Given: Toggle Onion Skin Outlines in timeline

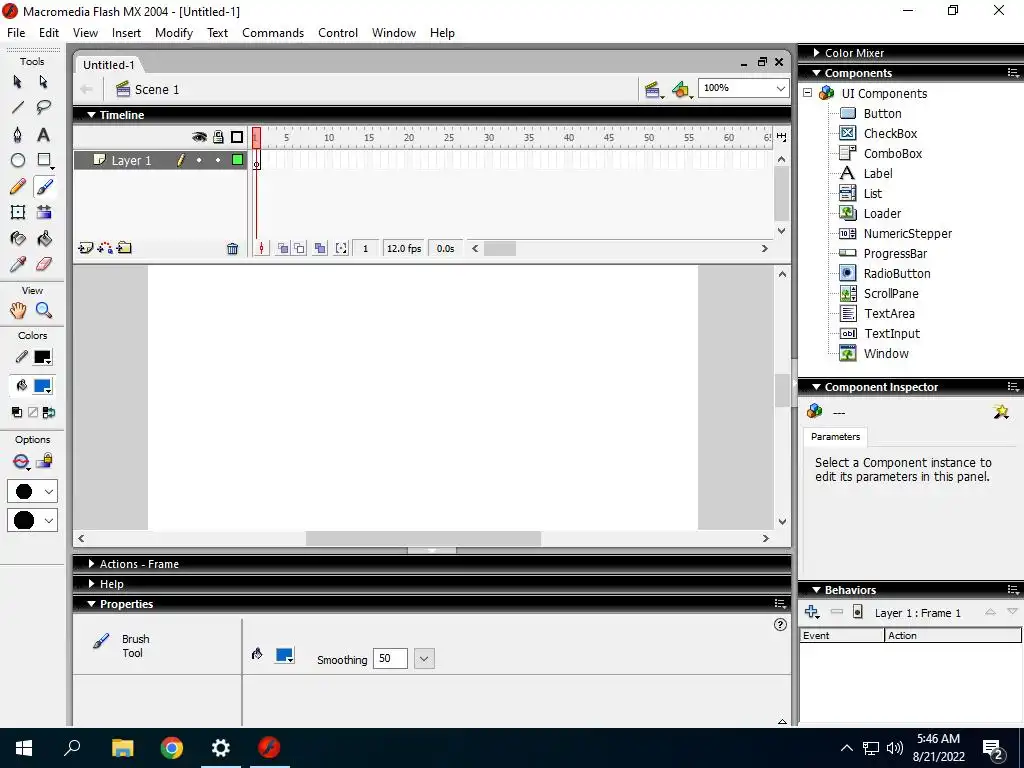Looking at the screenshot, I should [299, 249].
